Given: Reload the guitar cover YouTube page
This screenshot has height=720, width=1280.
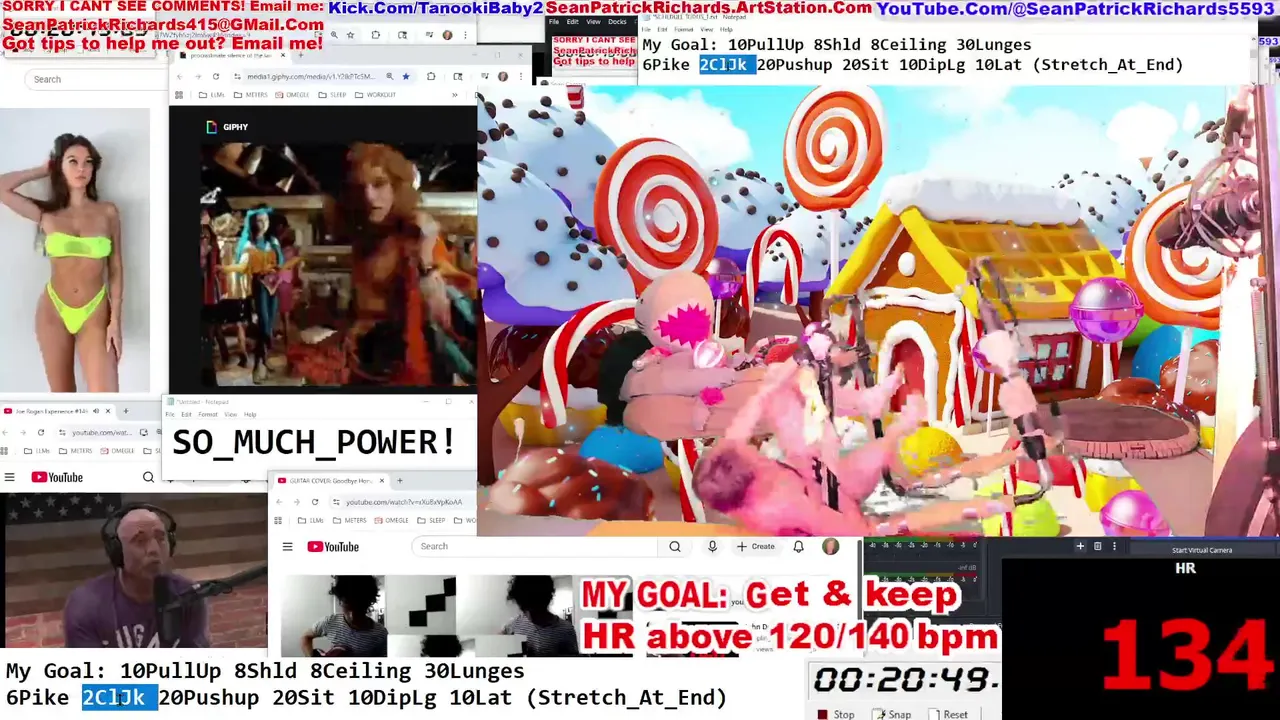Looking at the screenshot, I should click(315, 502).
